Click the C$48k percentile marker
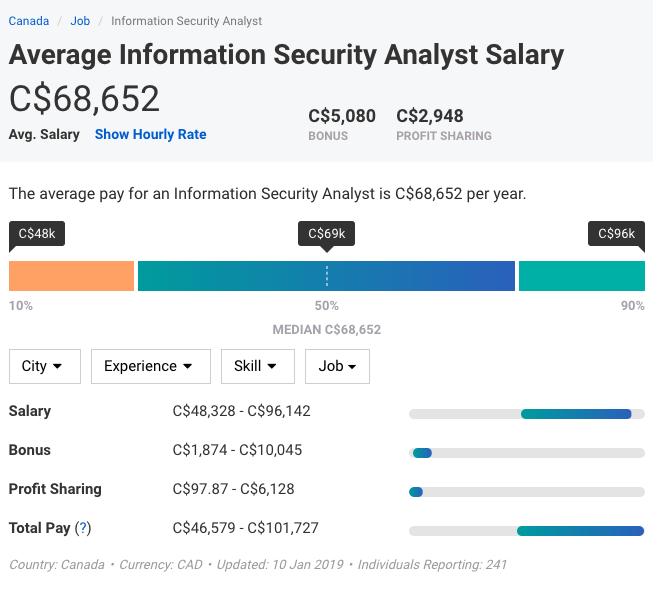Viewport: 653px width, 595px height. 36,234
